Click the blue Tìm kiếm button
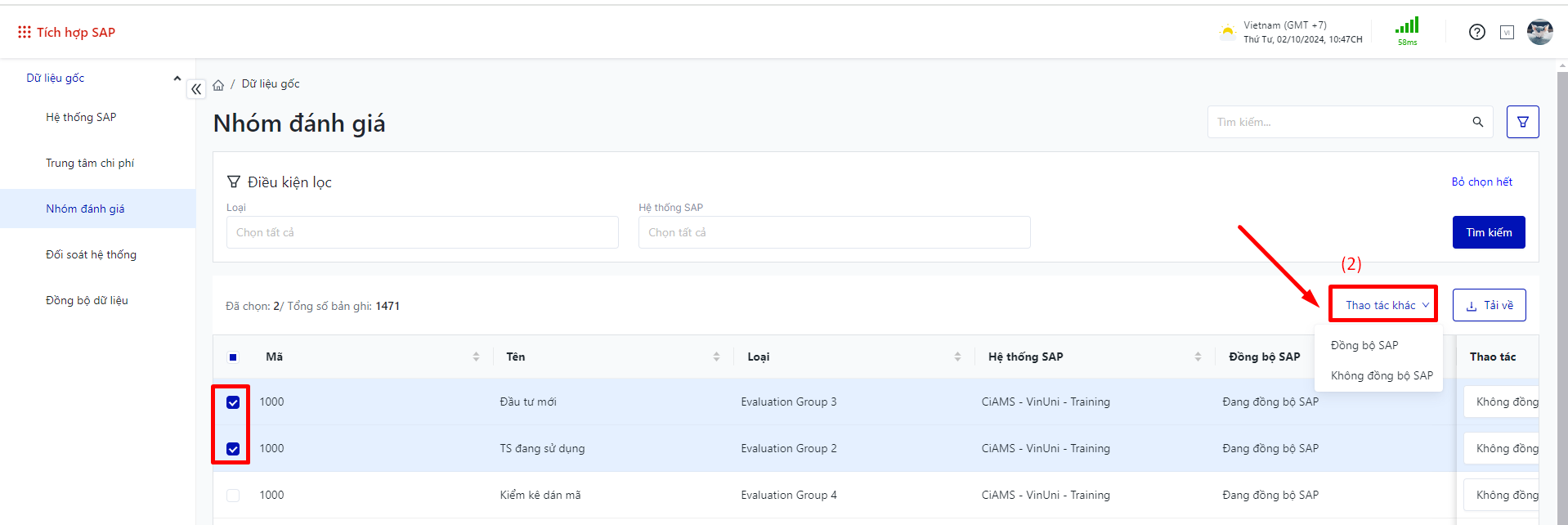1568x525 pixels. (1488, 232)
